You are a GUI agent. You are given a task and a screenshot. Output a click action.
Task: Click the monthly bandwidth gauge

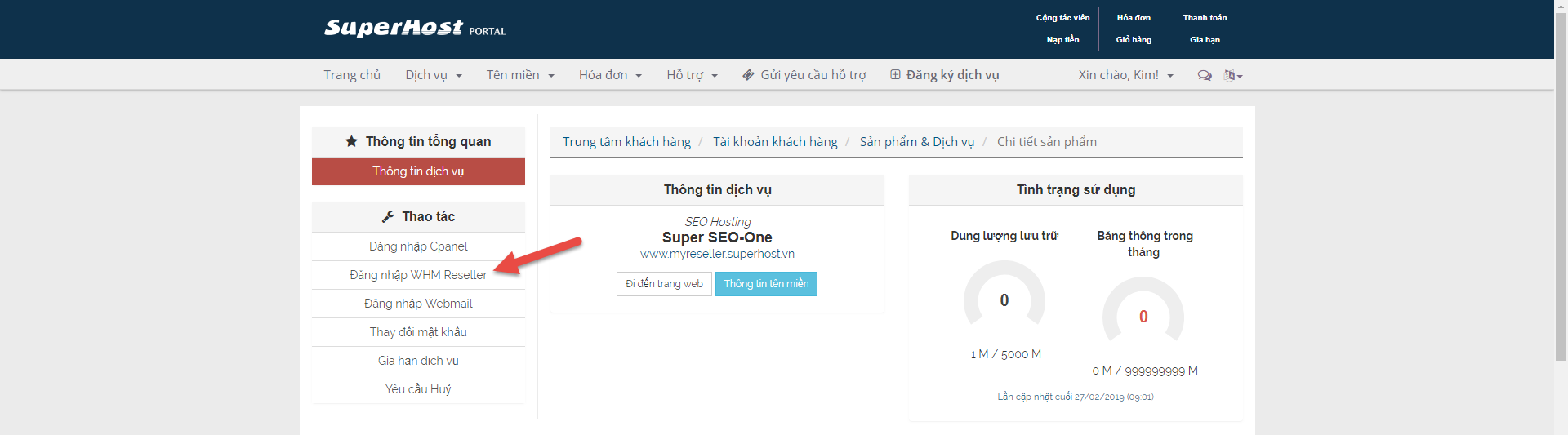pyautogui.click(x=1143, y=316)
